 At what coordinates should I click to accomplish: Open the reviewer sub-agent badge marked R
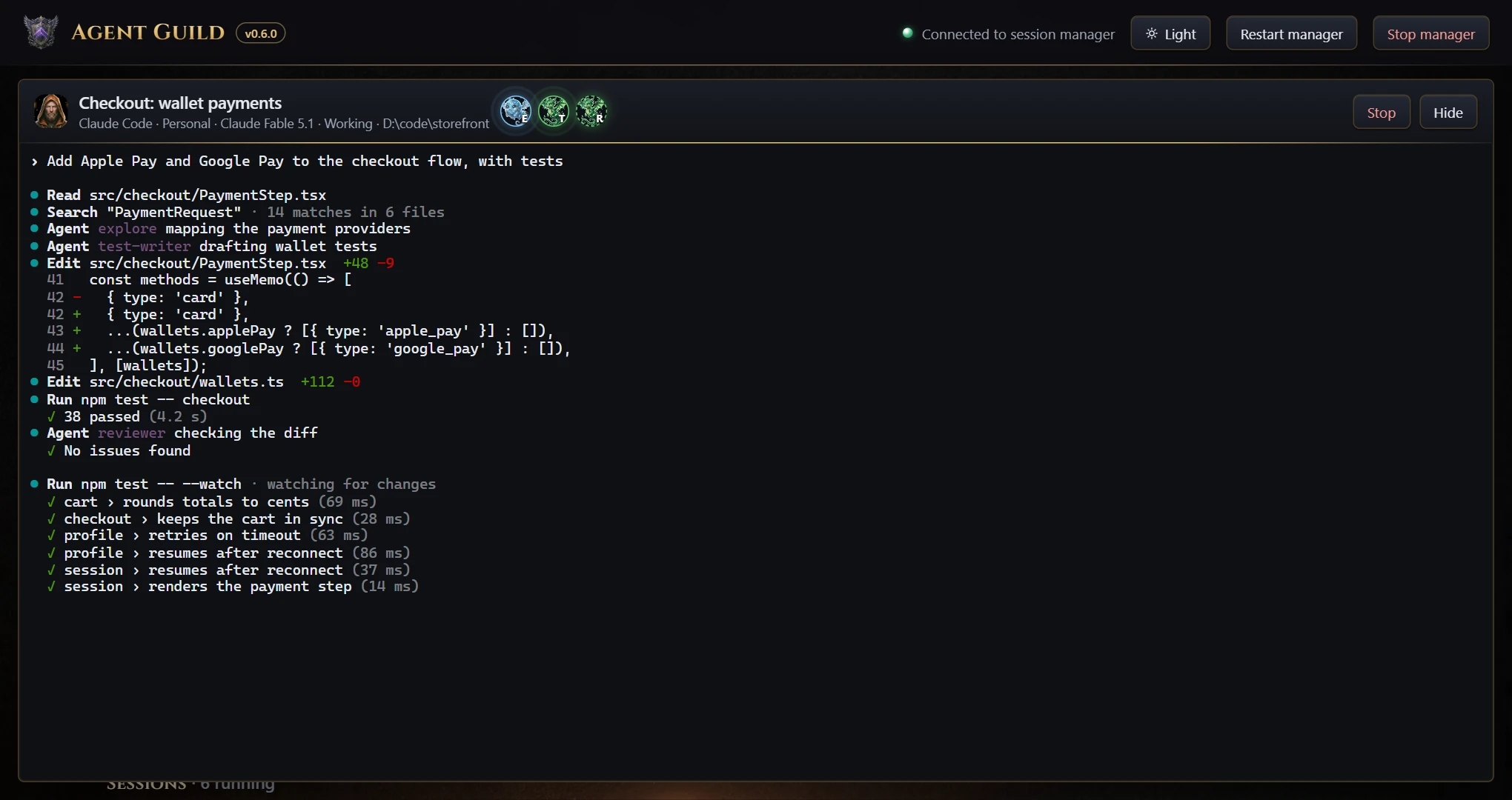591,111
